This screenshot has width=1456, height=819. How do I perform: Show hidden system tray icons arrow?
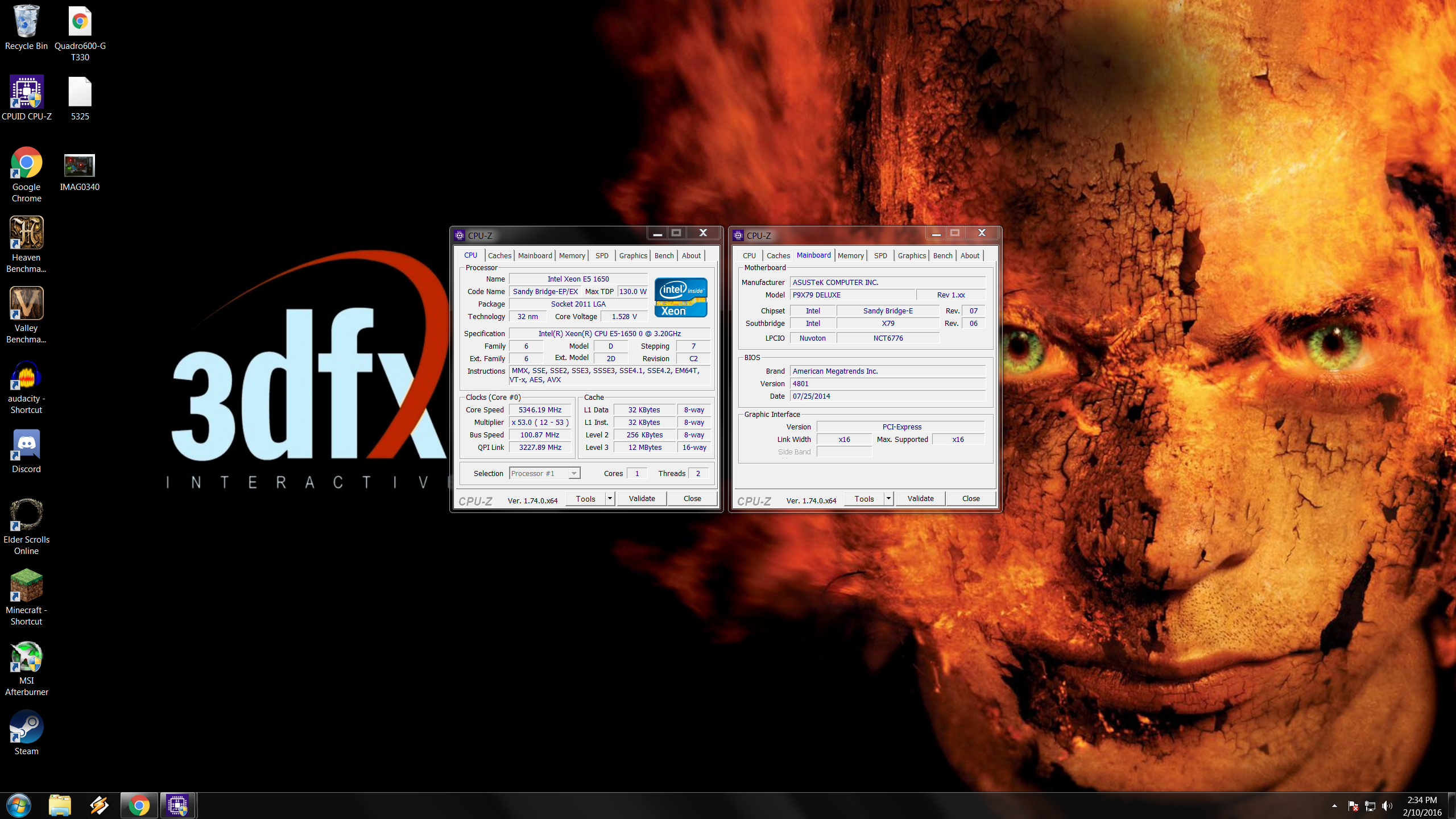tap(1334, 806)
